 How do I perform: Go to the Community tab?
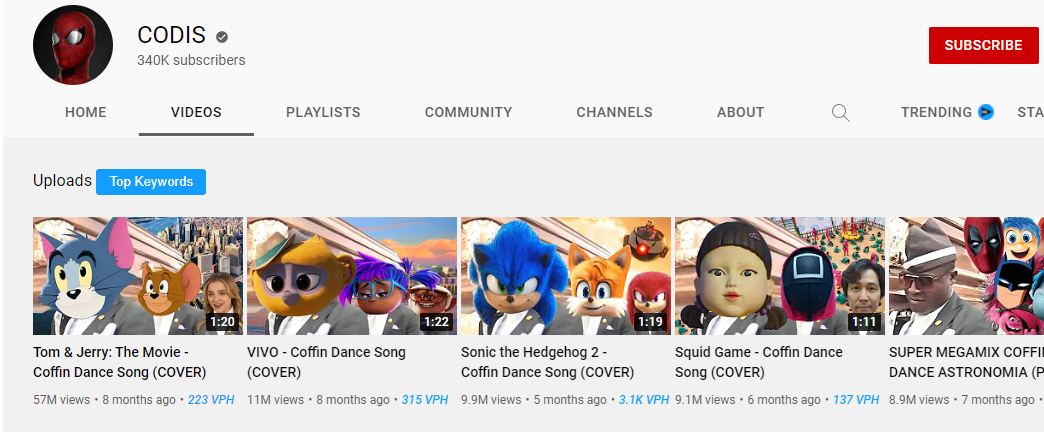coord(469,112)
